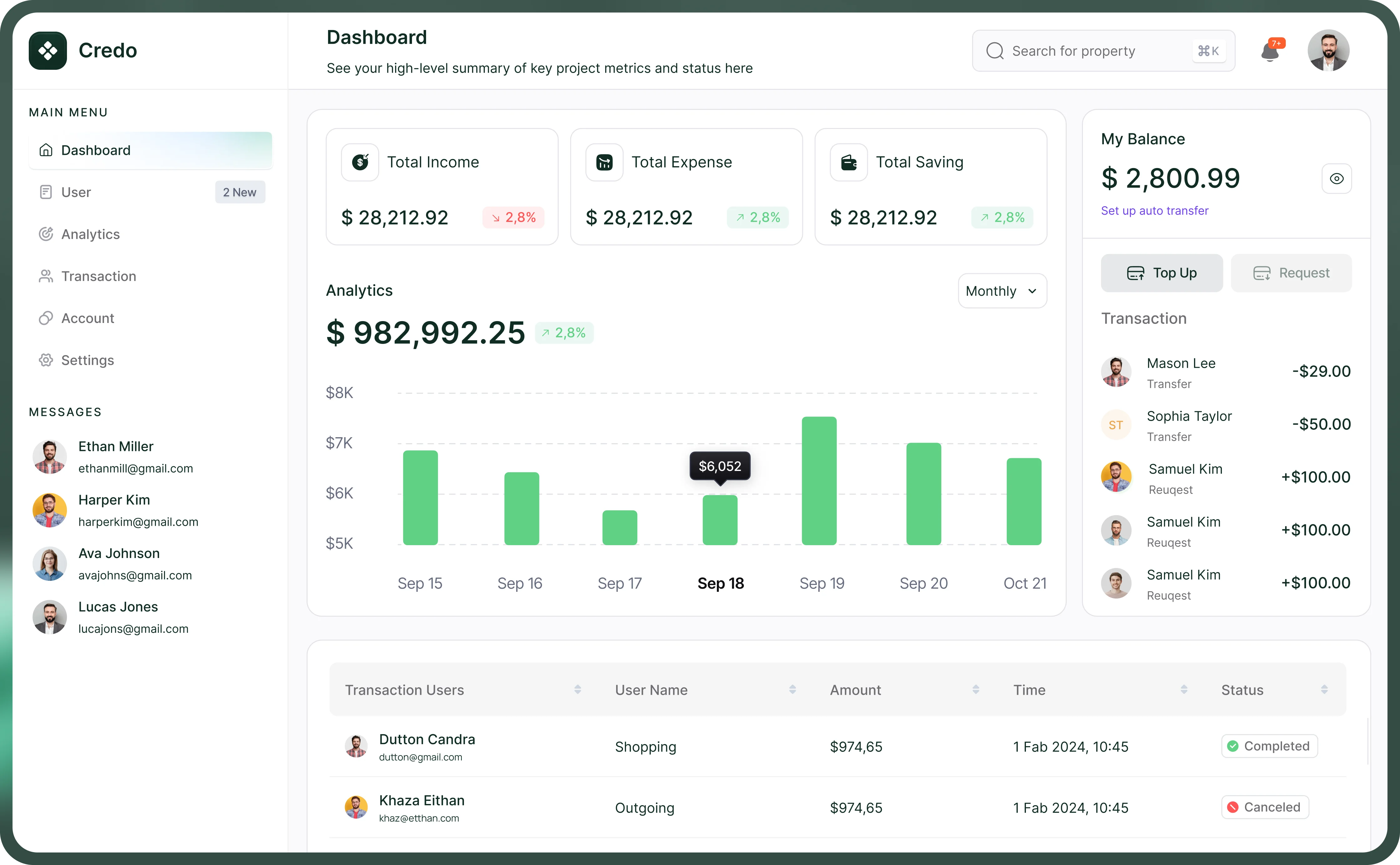Toggle balance visibility with the eye icon
Screen dimensions: 1400x865
[1336, 178]
